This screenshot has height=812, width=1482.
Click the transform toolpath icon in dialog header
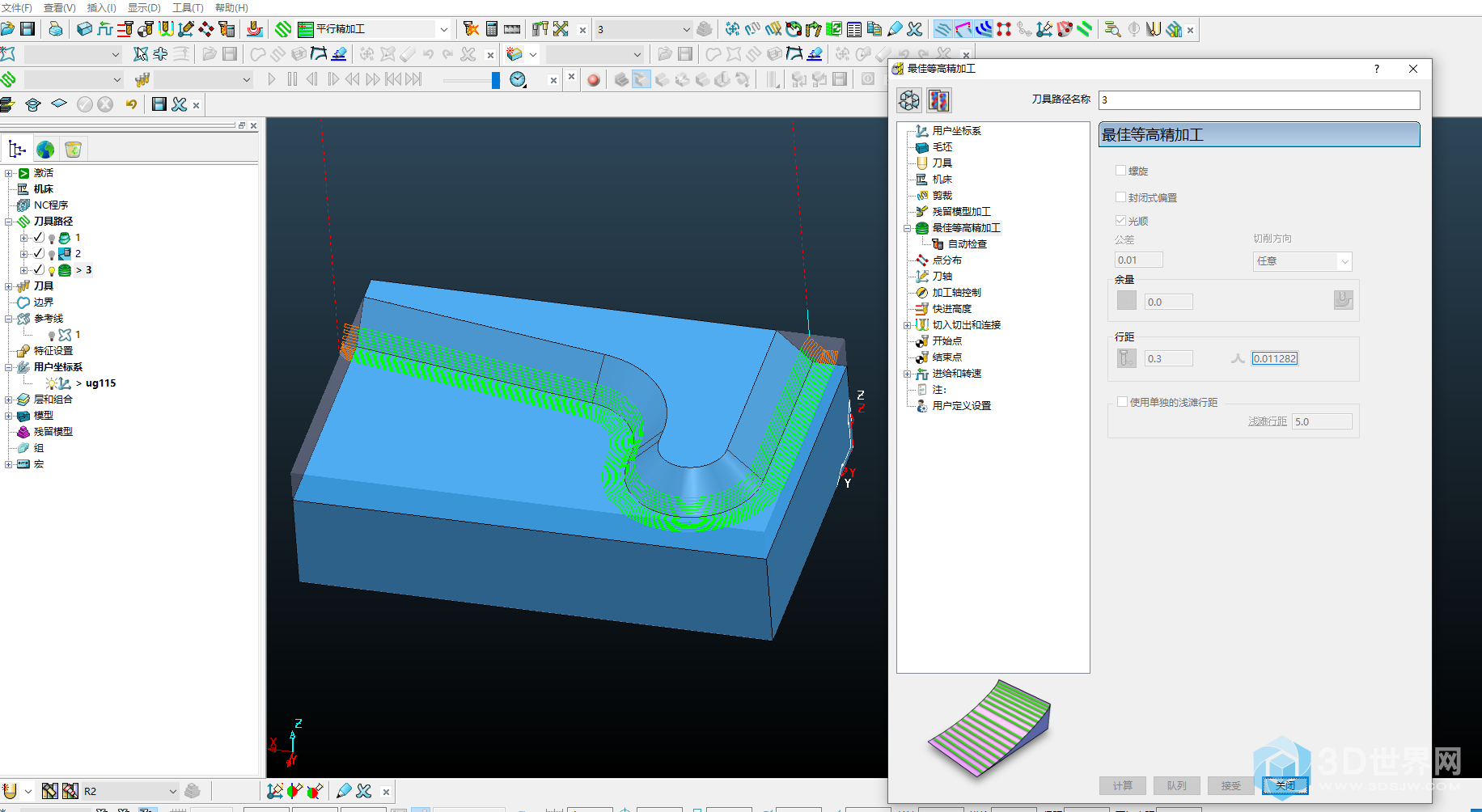[x=909, y=100]
